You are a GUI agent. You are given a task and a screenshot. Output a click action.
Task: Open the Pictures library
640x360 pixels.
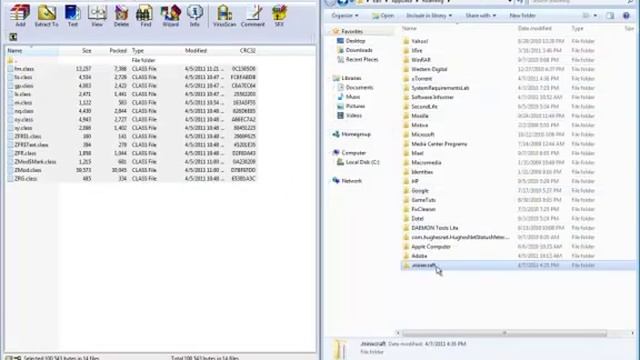pos(351,106)
